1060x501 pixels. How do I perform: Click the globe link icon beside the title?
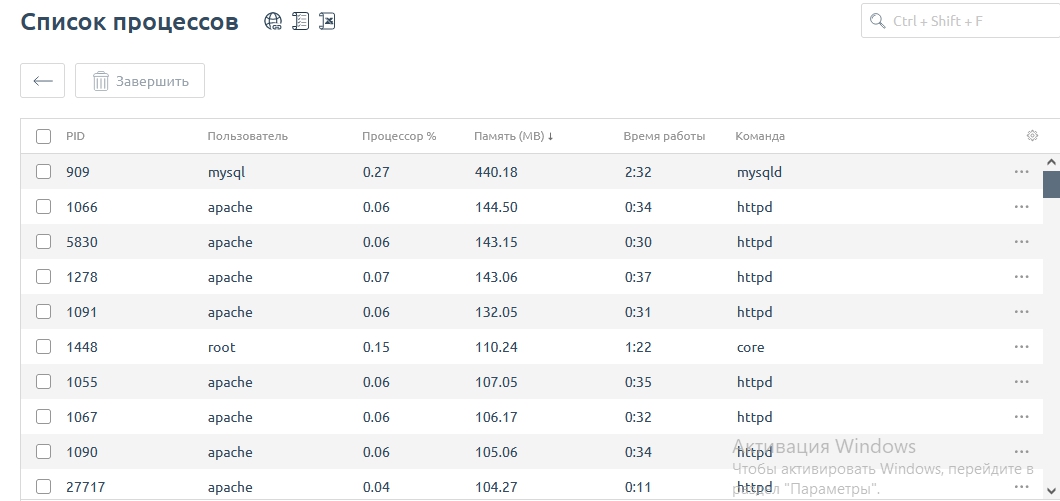pyautogui.click(x=273, y=21)
